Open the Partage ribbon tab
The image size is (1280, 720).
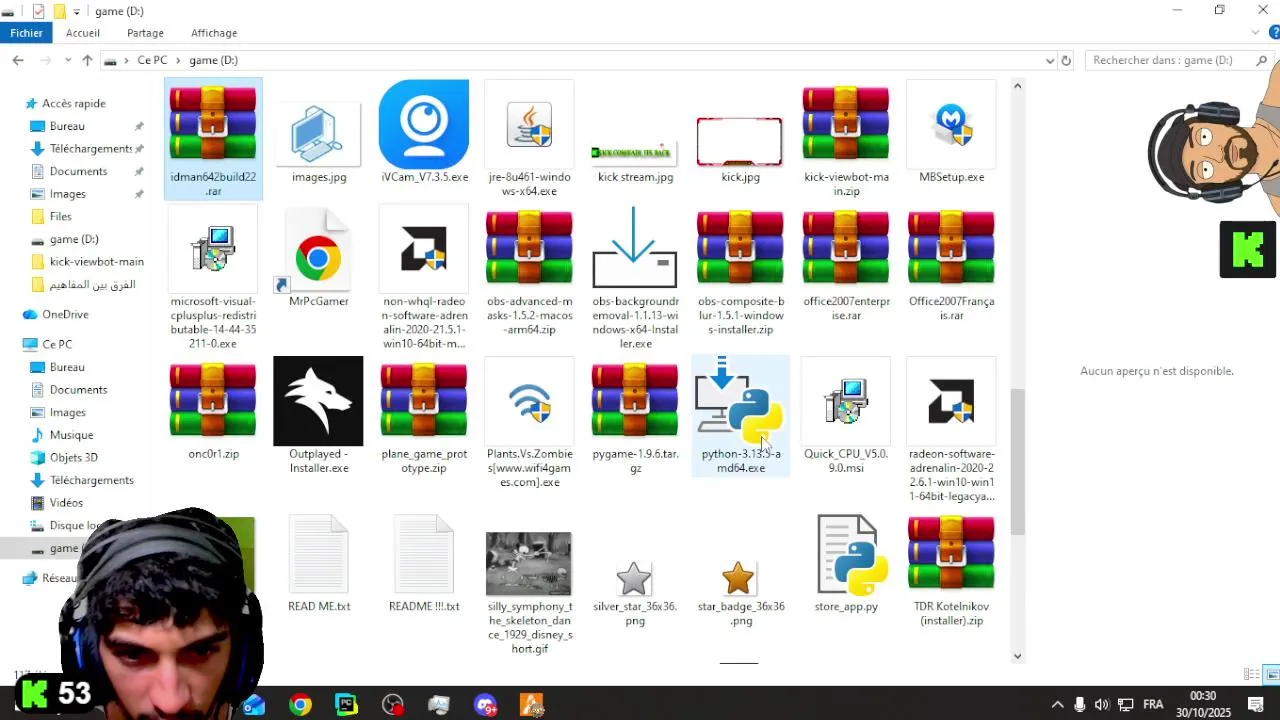145,33
